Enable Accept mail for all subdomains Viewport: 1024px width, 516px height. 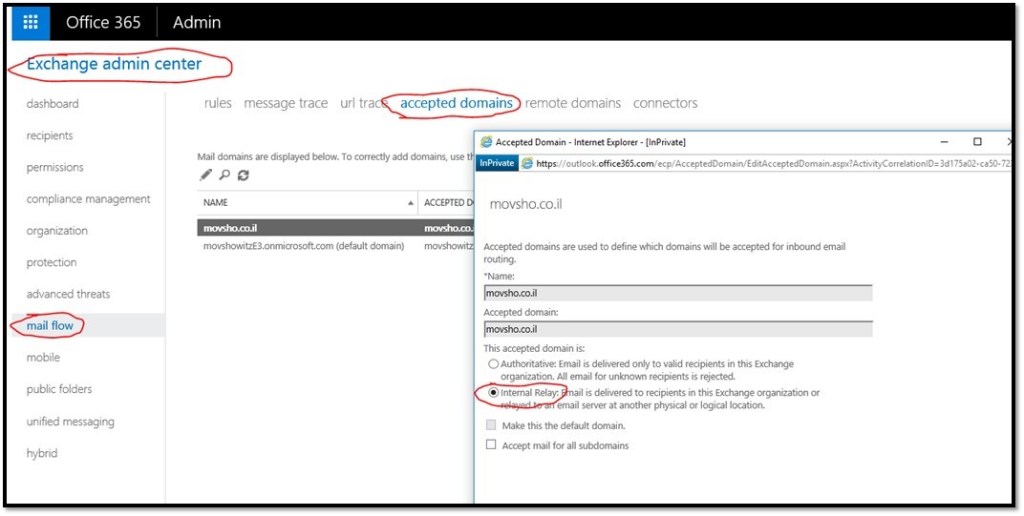tap(491, 445)
